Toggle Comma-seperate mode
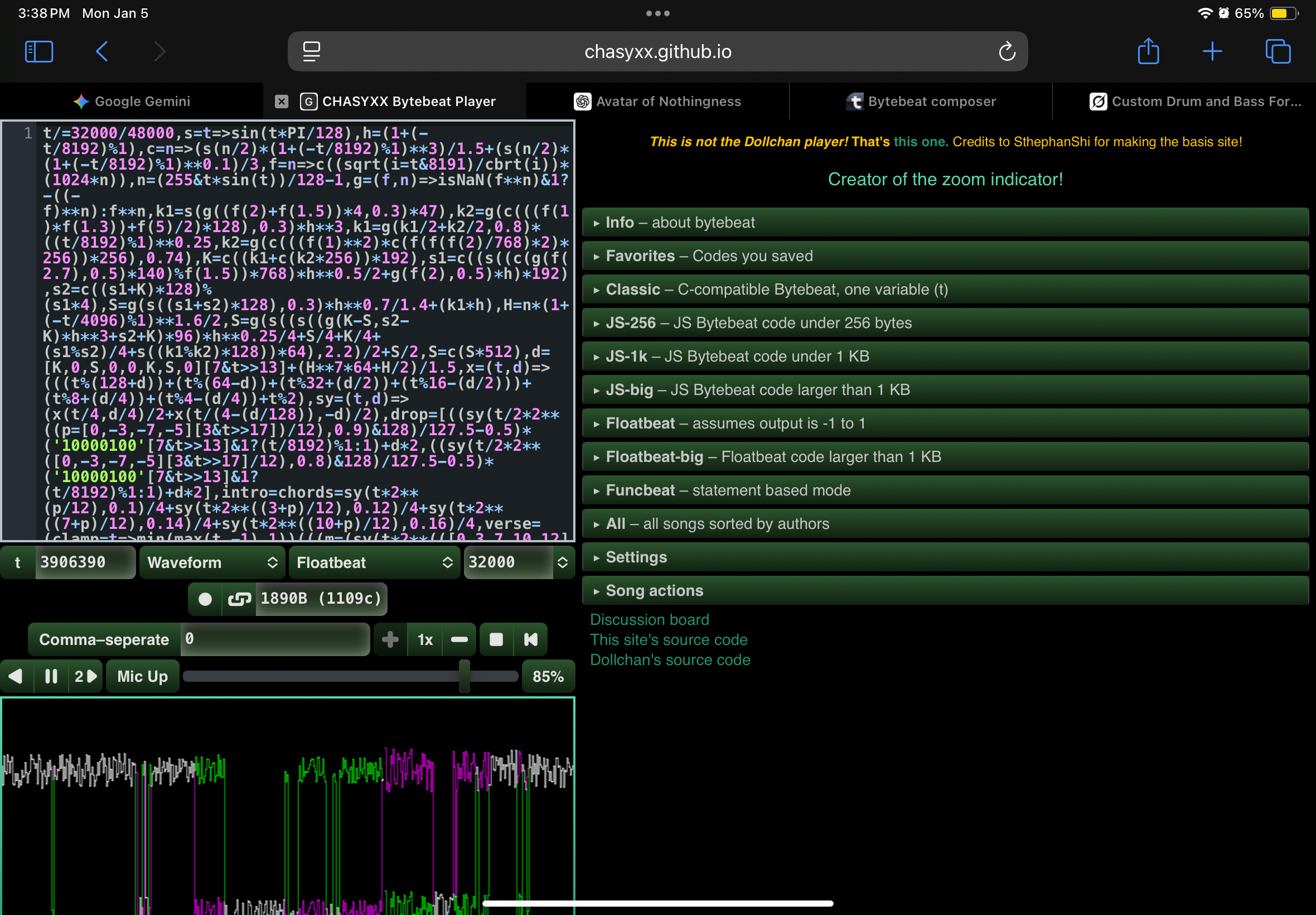 104,639
